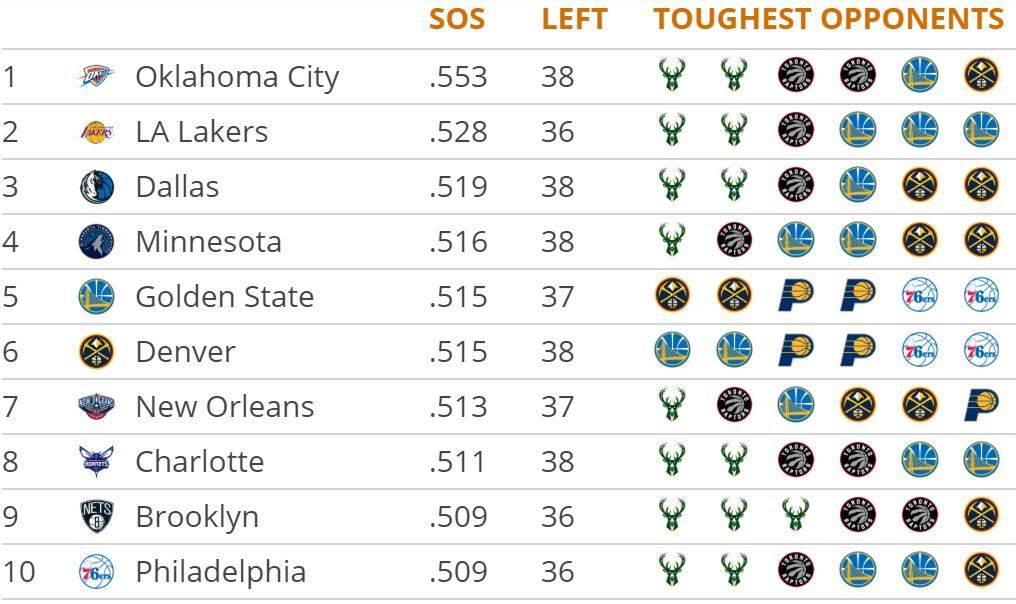Select the Nuggets logo in Brooklyn row
Screen dimensions: 1016x604
point(981,515)
